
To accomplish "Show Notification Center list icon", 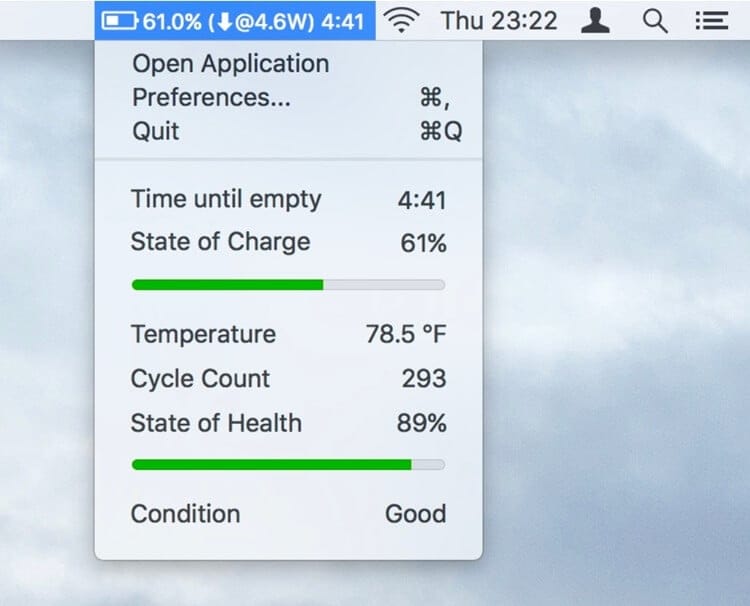I will 711,21.
